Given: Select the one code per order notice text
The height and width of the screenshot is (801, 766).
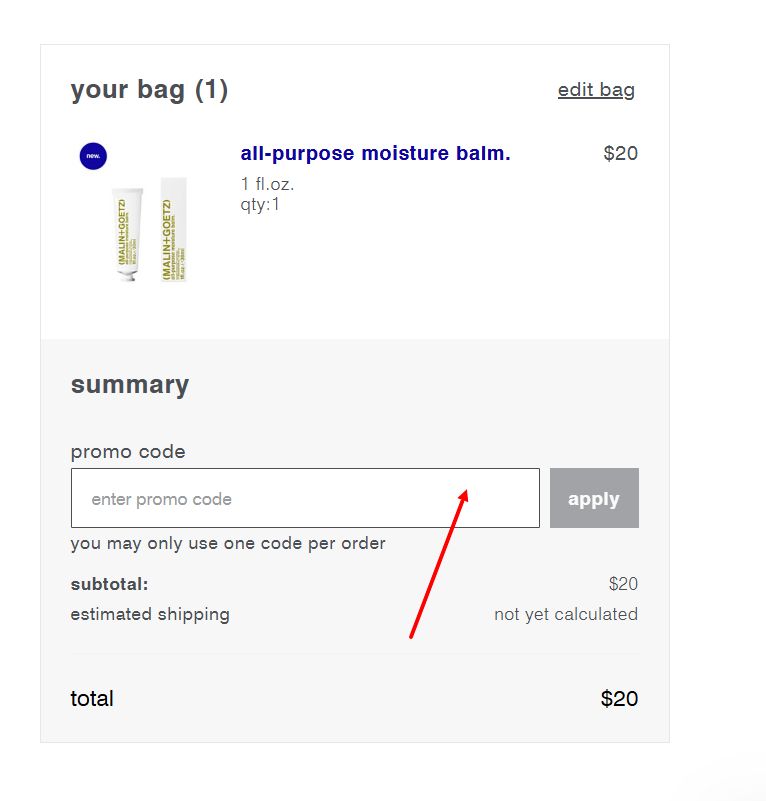Looking at the screenshot, I should pos(227,543).
